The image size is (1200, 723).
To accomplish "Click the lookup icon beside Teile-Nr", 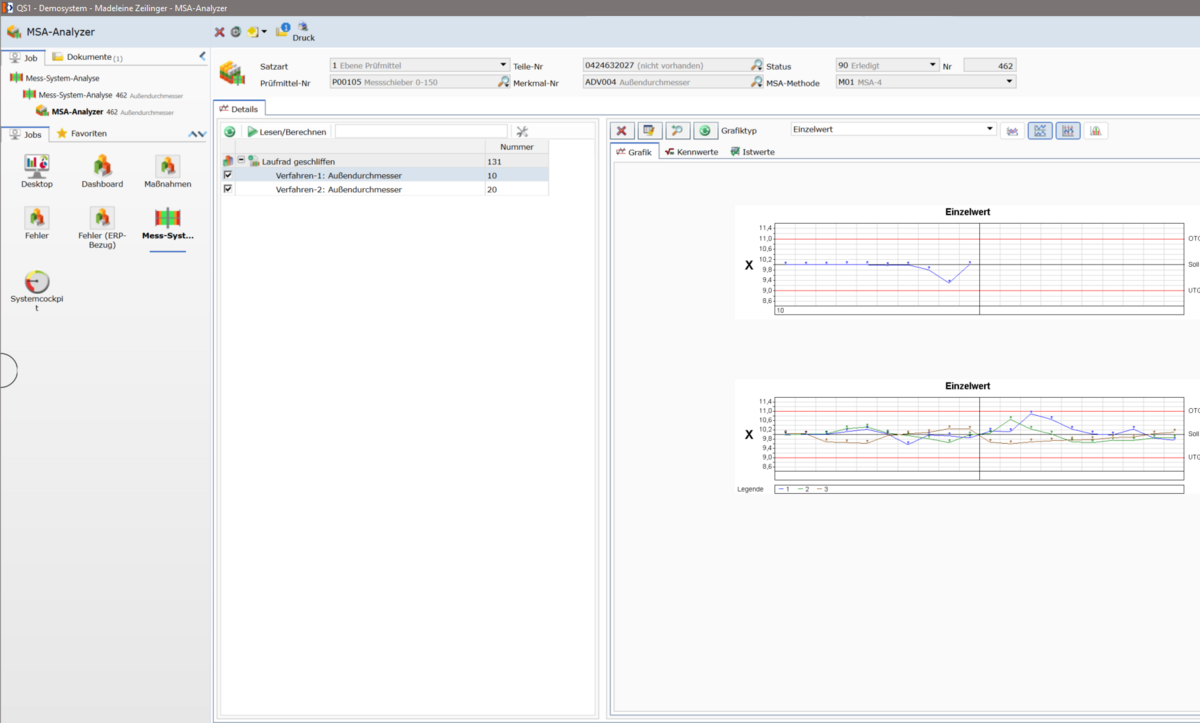I will (x=757, y=65).
